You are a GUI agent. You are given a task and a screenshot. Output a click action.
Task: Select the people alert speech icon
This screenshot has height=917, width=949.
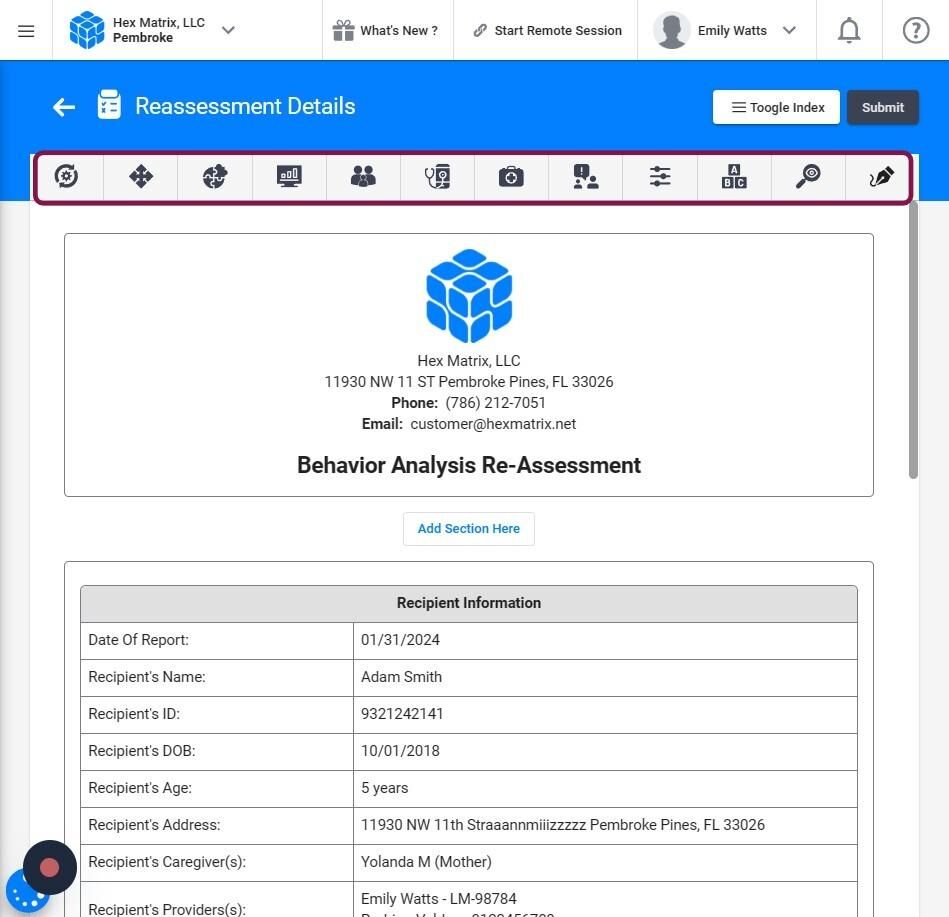coord(585,177)
